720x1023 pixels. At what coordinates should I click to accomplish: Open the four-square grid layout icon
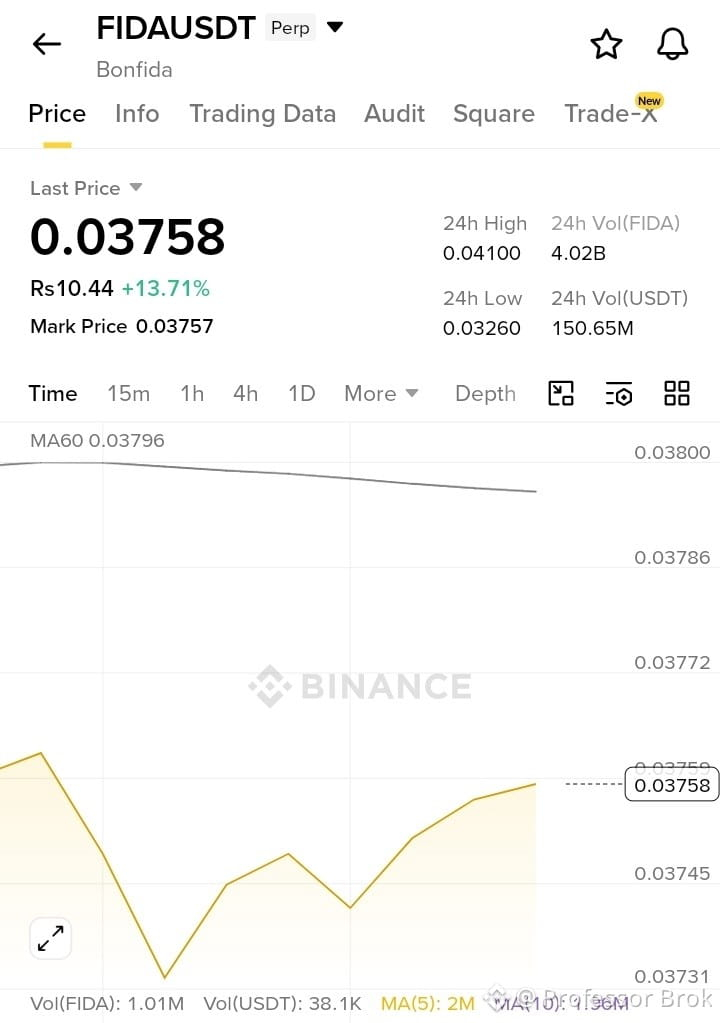point(676,393)
